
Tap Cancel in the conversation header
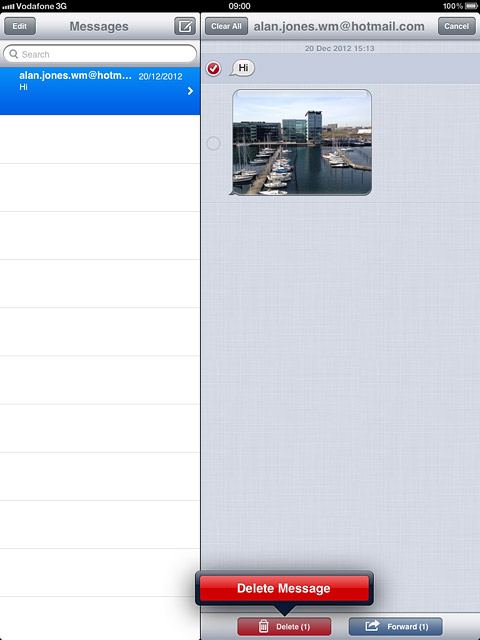(456, 26)
